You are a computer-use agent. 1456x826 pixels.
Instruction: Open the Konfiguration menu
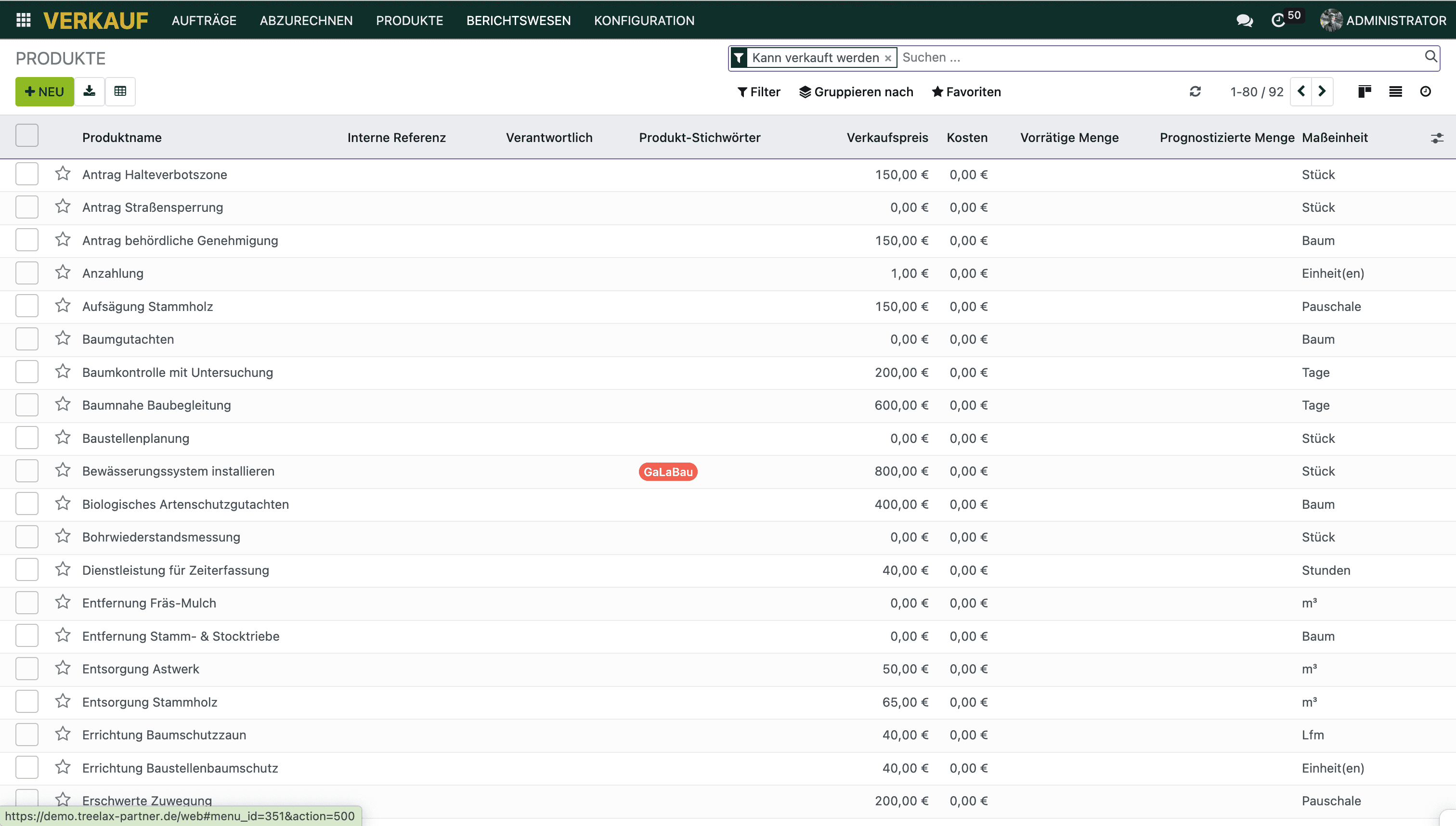(x=644, y=20)
